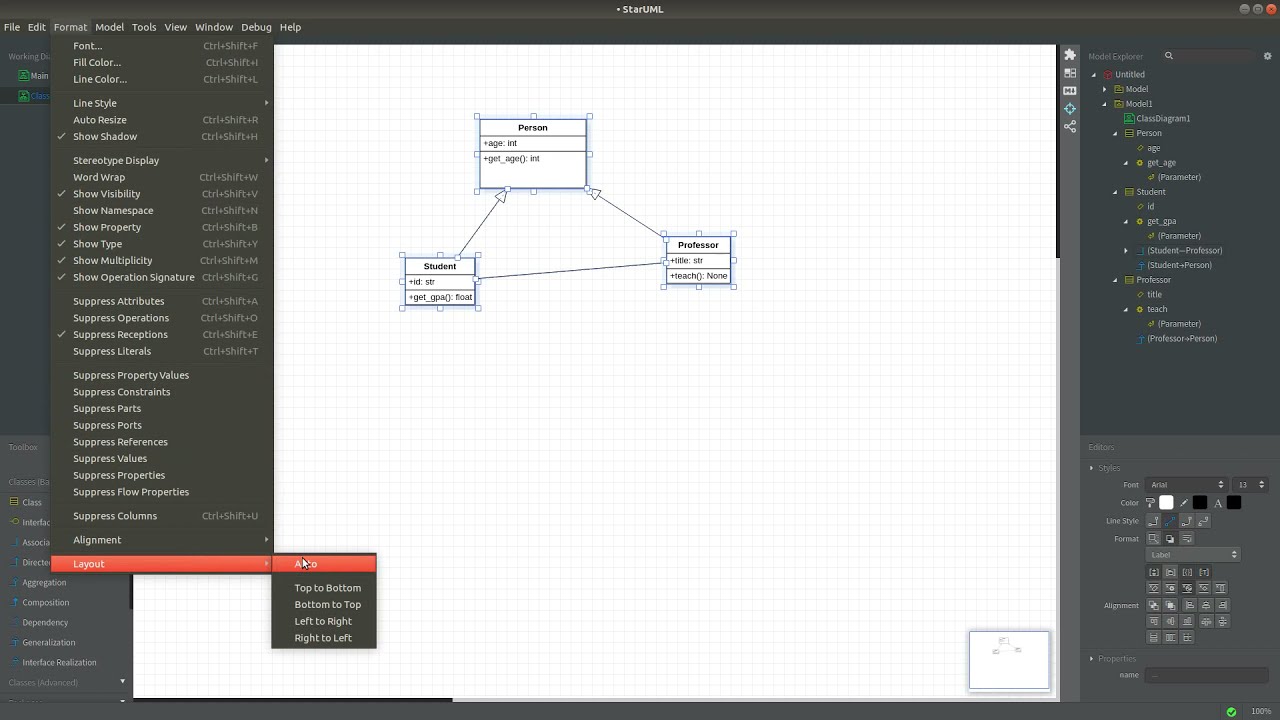Screen dimensions: 1280x720
Task: Click the crosshair locate icon in sidebar
Action: [x=1070, y=109]
